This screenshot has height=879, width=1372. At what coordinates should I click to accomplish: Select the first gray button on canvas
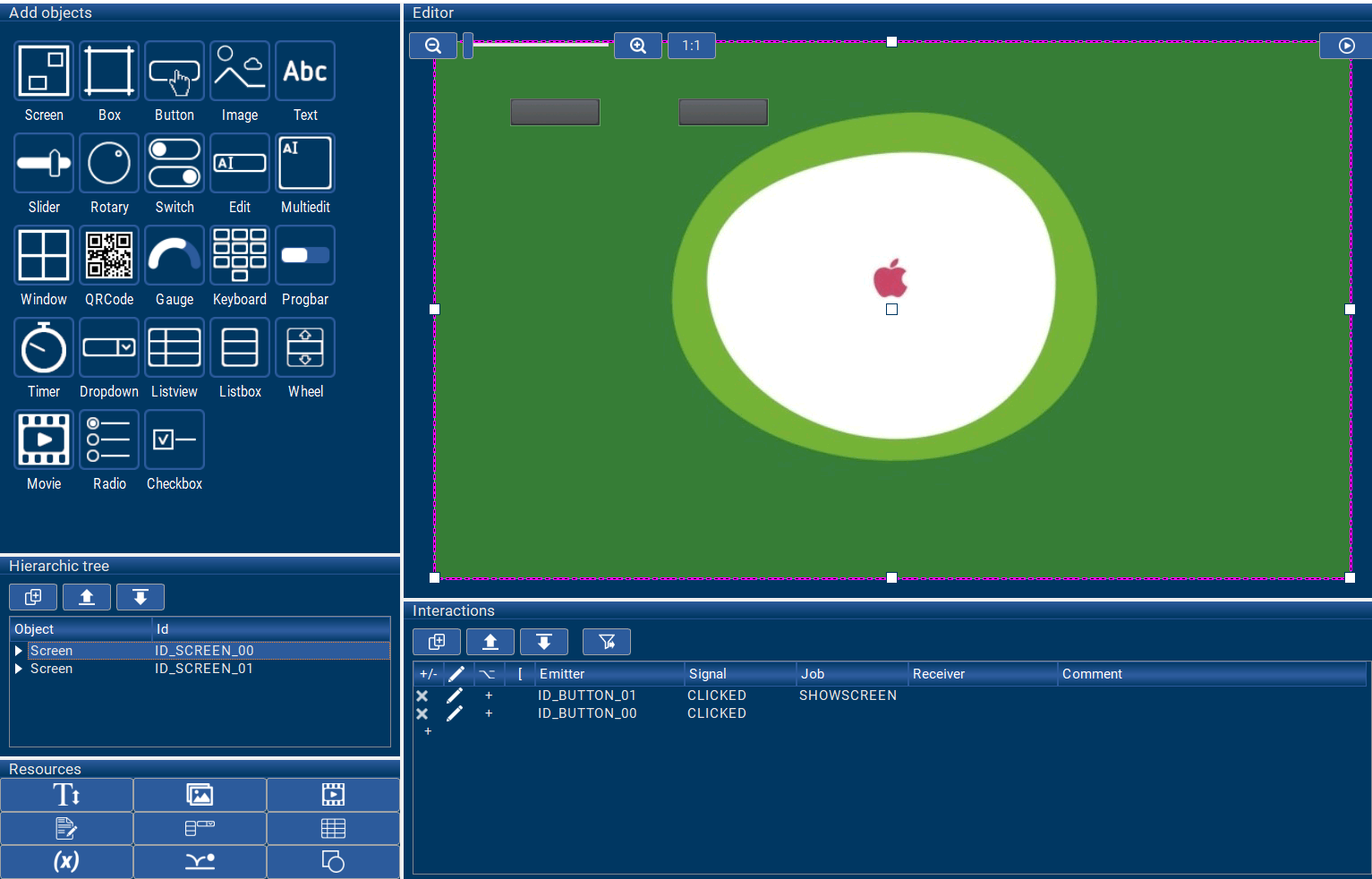point(555,112)
